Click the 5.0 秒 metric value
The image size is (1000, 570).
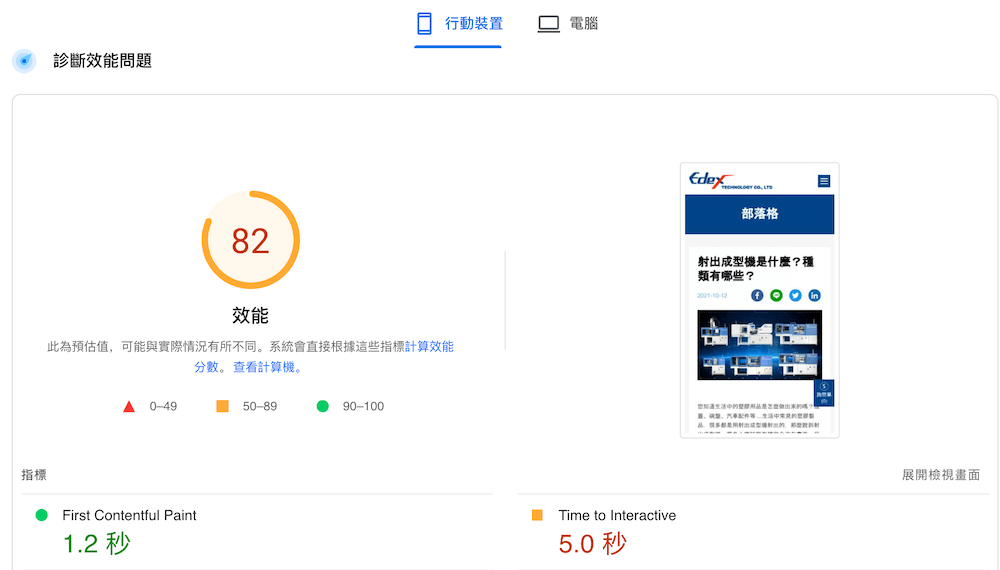click(x=592, y=544)
